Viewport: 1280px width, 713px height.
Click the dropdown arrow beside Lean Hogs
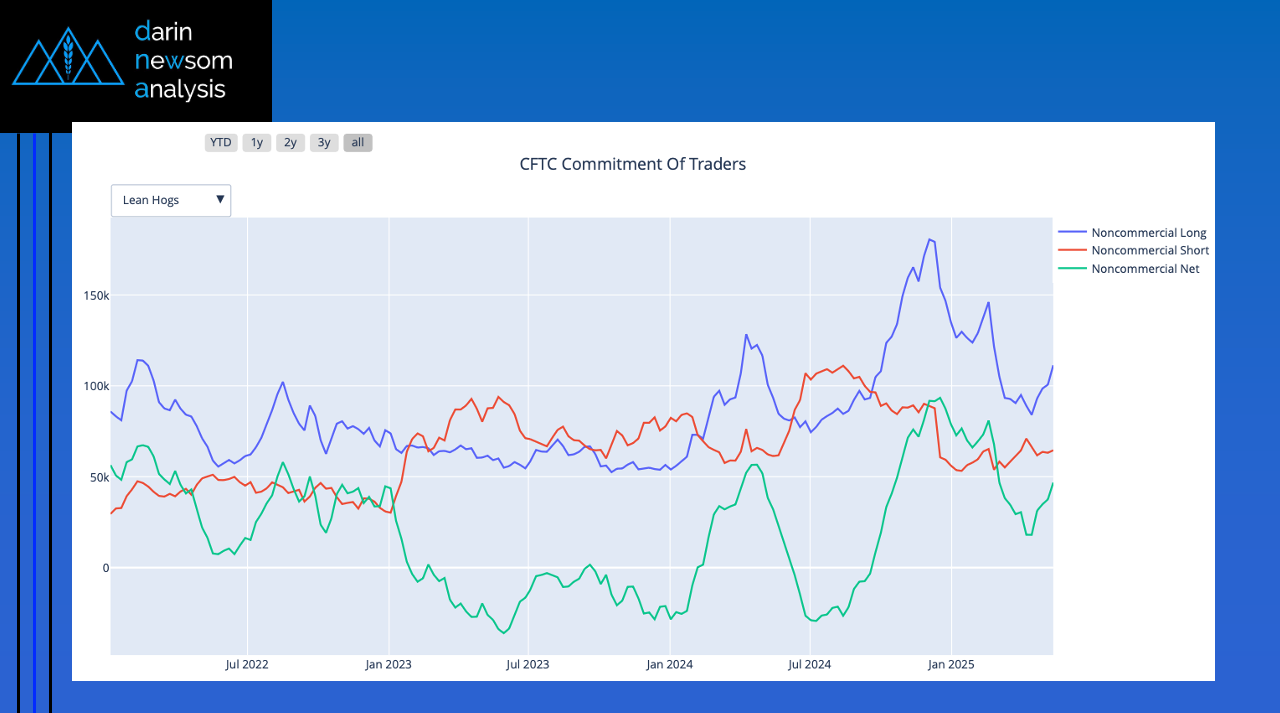click(x=220, y=200)
